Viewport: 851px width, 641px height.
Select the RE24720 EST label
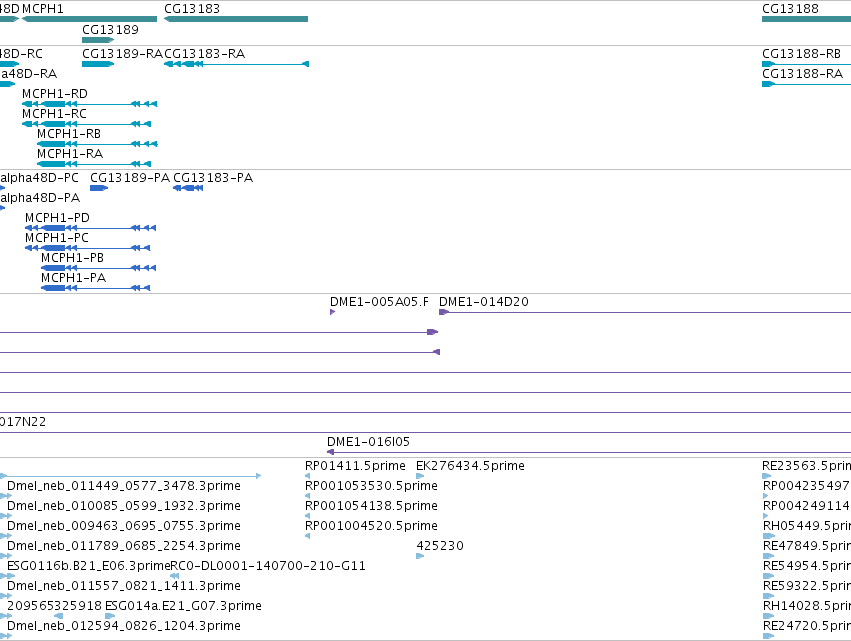pos(806,626)
